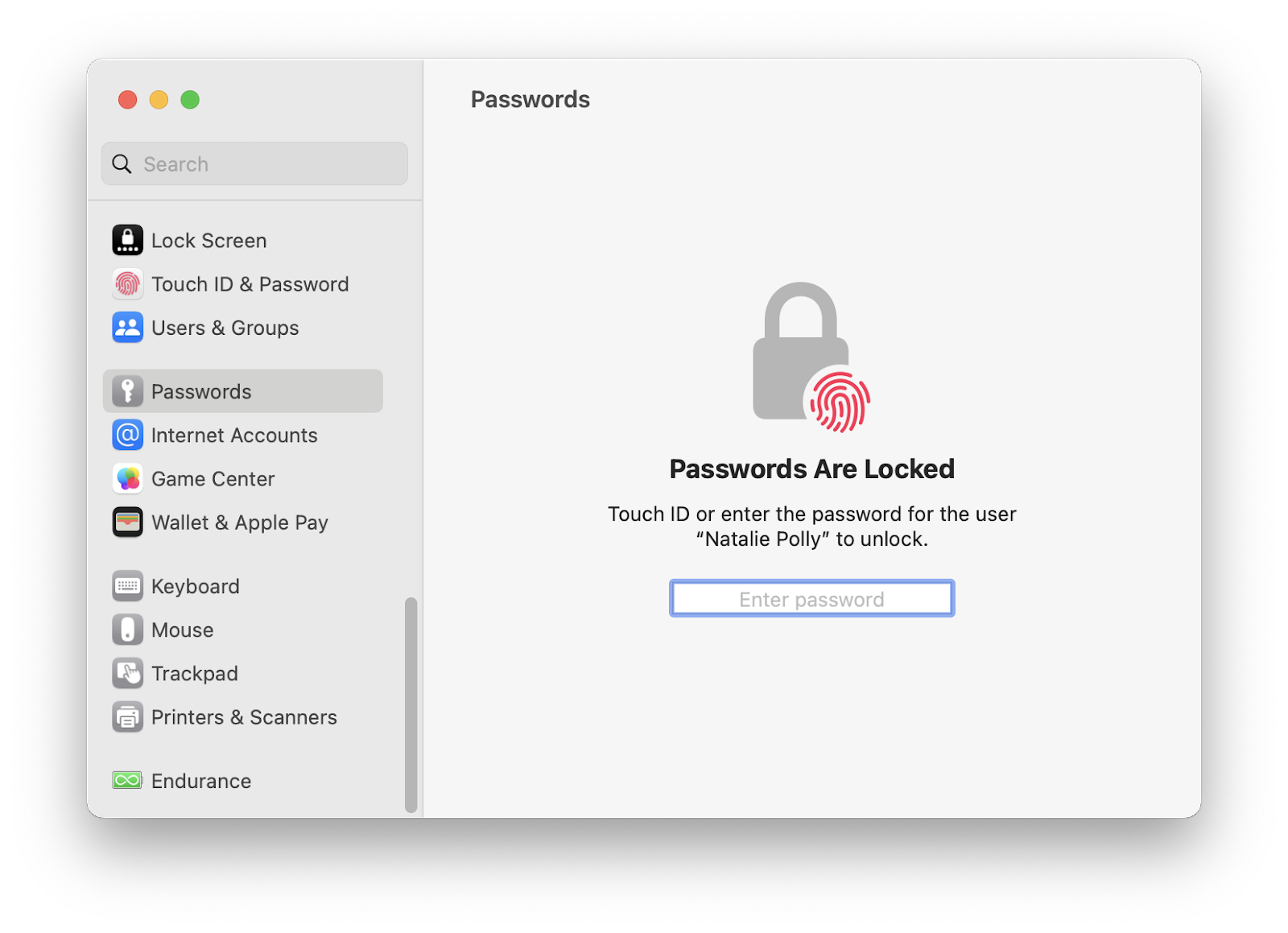Open the Endurance app settings
Viewport: 1288px width, 933px height.
(x=127, y=780)
